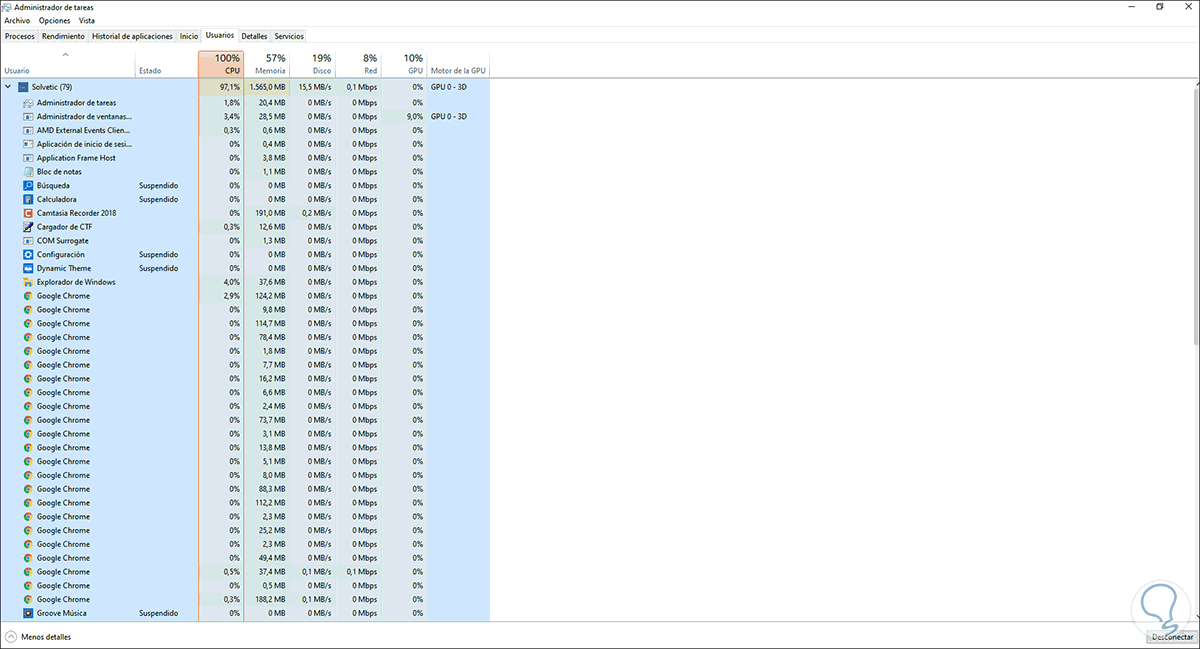Collapse the Solvetic (79) user group
The width and height of the screenshot is (1200, 649).
click(8, 87)
